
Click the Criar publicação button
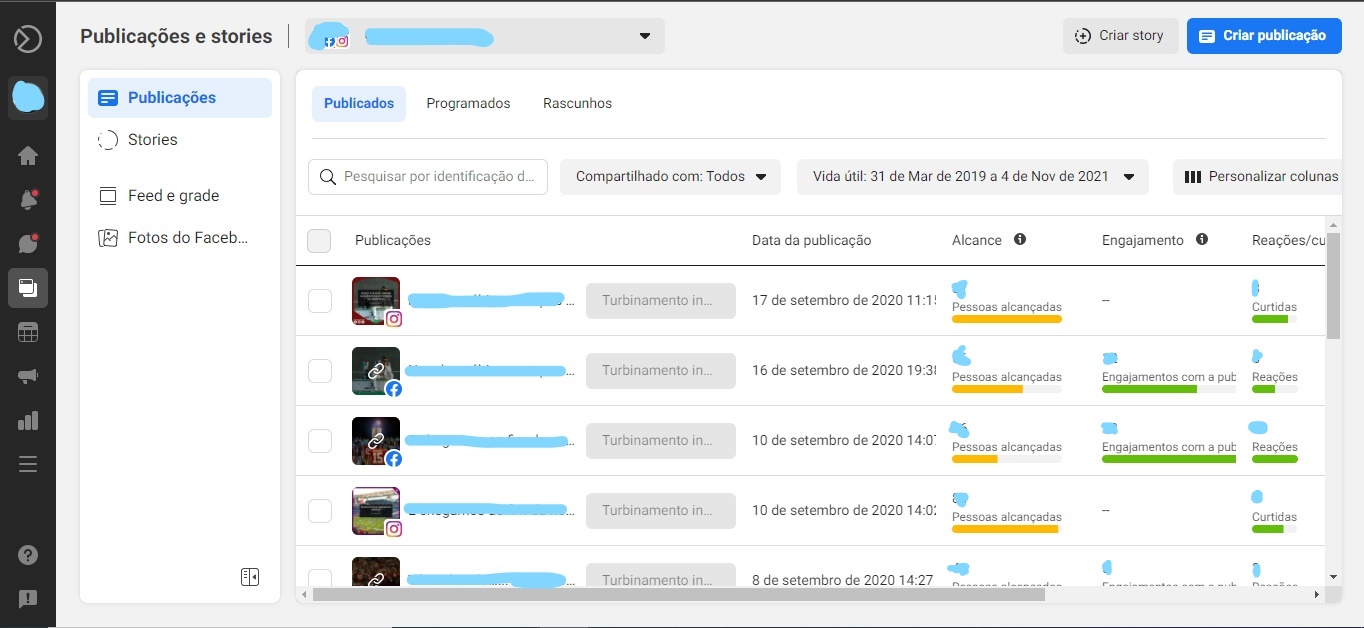[x=1263, y=35]
